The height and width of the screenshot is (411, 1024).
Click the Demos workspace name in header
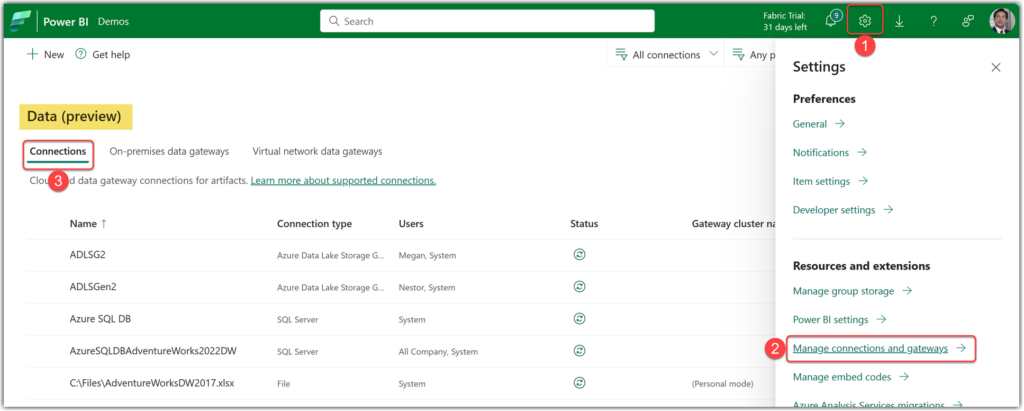click(x=113, y=21)
